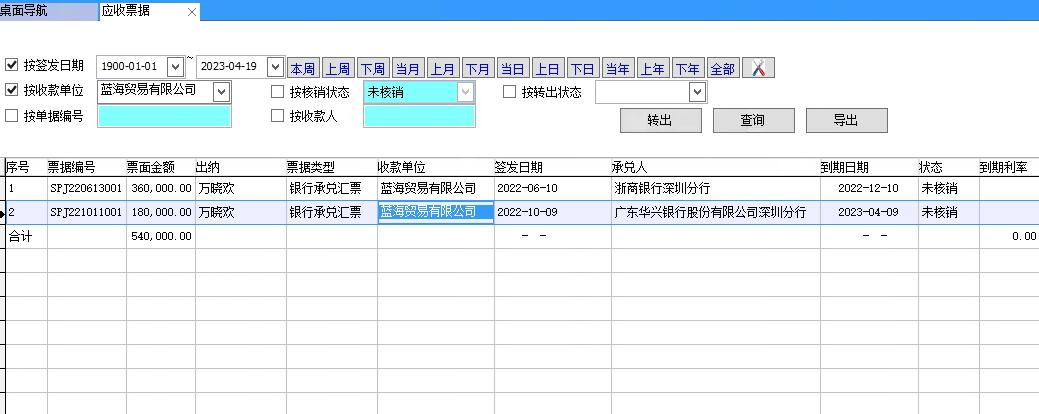Viewport: 1039px width, 414px height.
Task: Select the 当日 date shortcut
Action: coord(512,68)
